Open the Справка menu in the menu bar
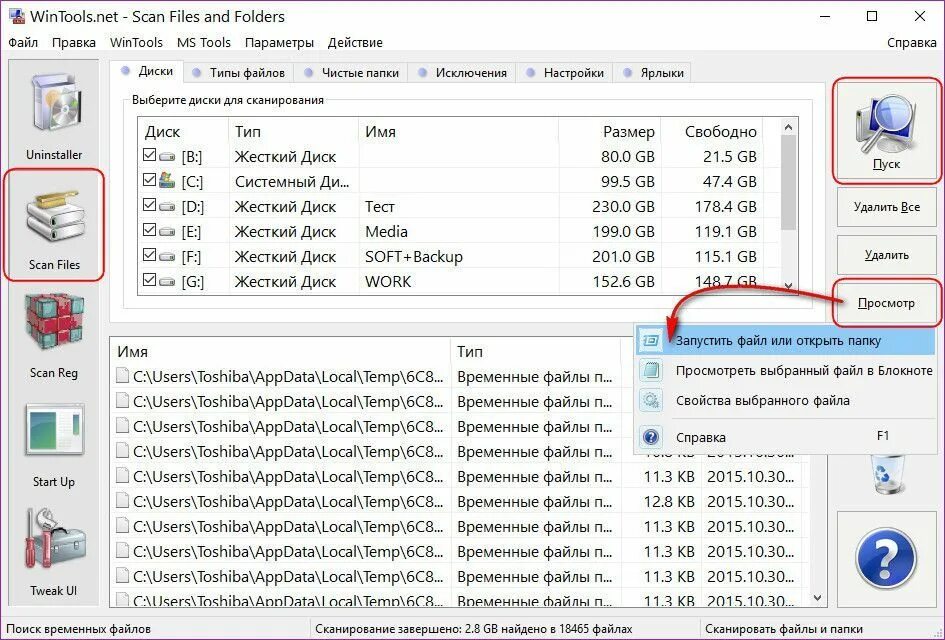Viewport: 945px width, 640px height. click(x=911, y=42)
